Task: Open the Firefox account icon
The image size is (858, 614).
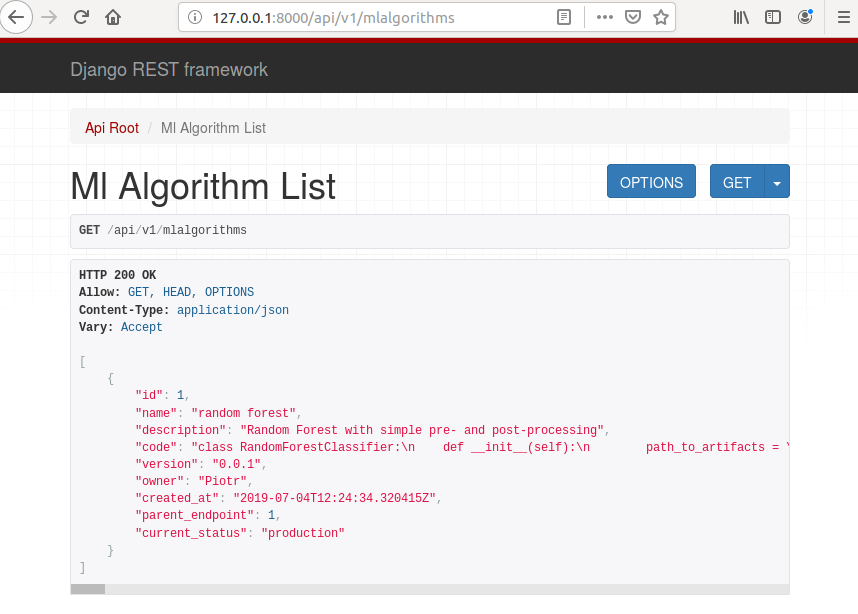Action: (x=805, y=17)
